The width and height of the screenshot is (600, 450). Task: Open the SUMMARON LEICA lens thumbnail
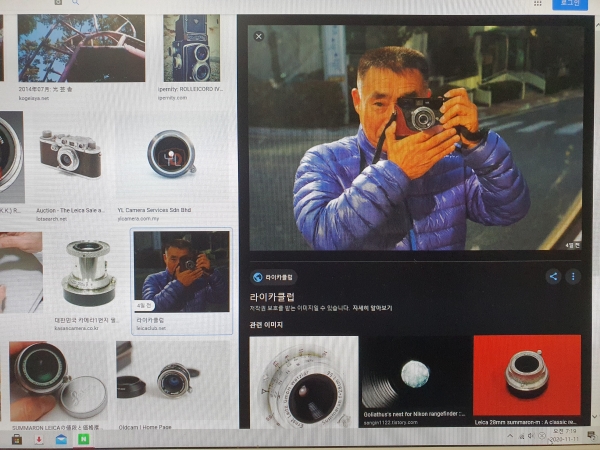coord(58,381)
